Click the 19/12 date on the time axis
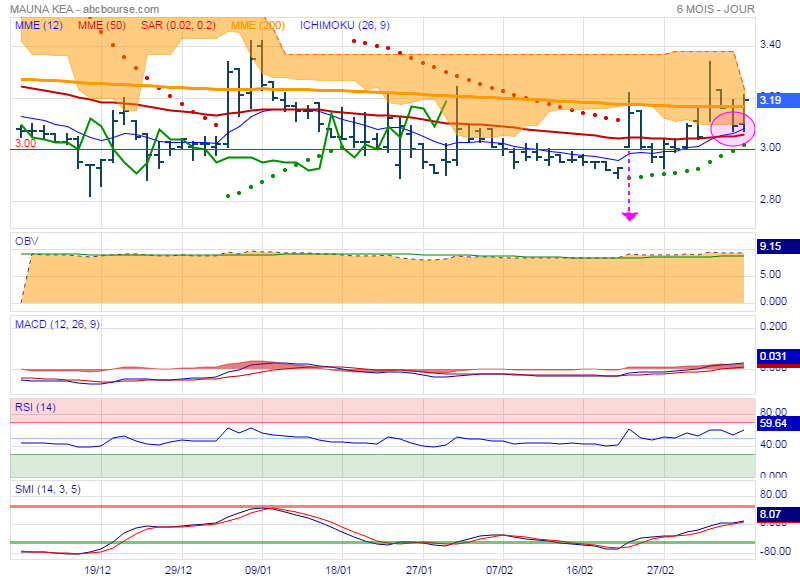Screen dimensions: 800x580 [97, 570]
